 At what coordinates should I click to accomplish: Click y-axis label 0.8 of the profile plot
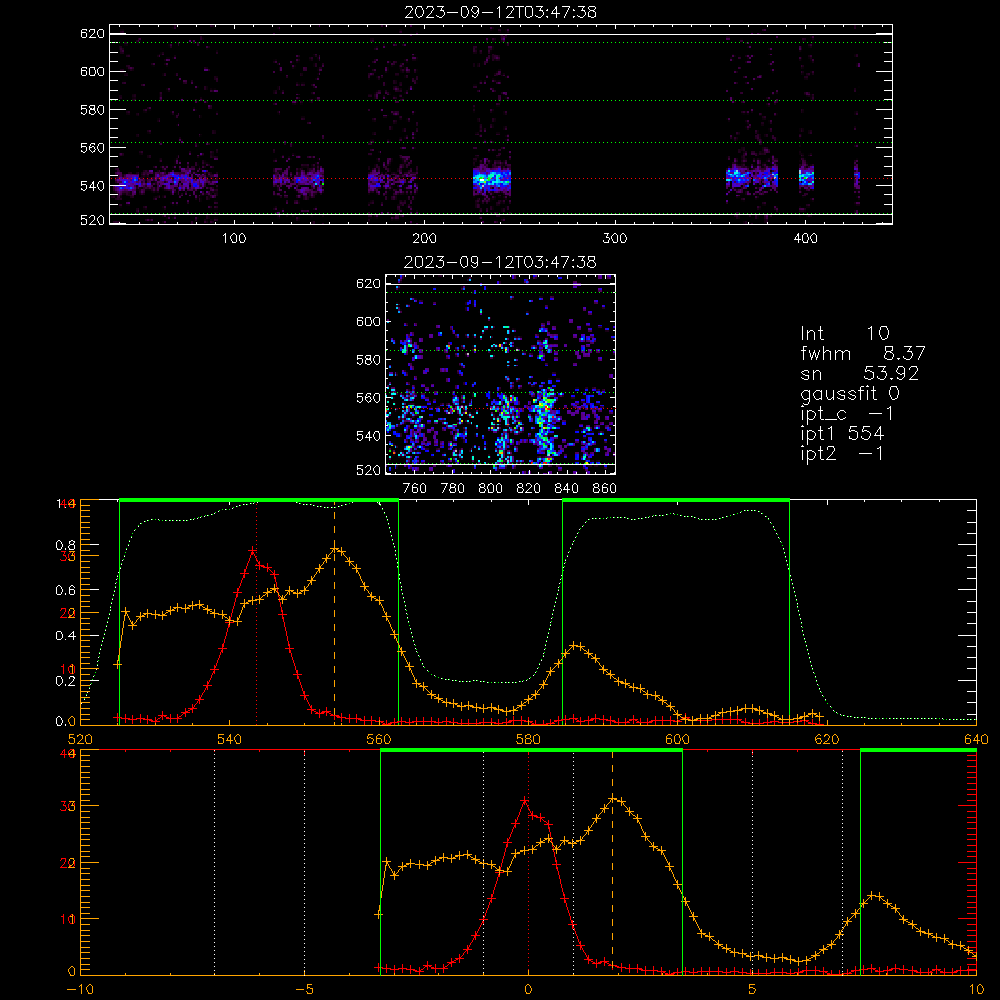click(x=65, y=545)
